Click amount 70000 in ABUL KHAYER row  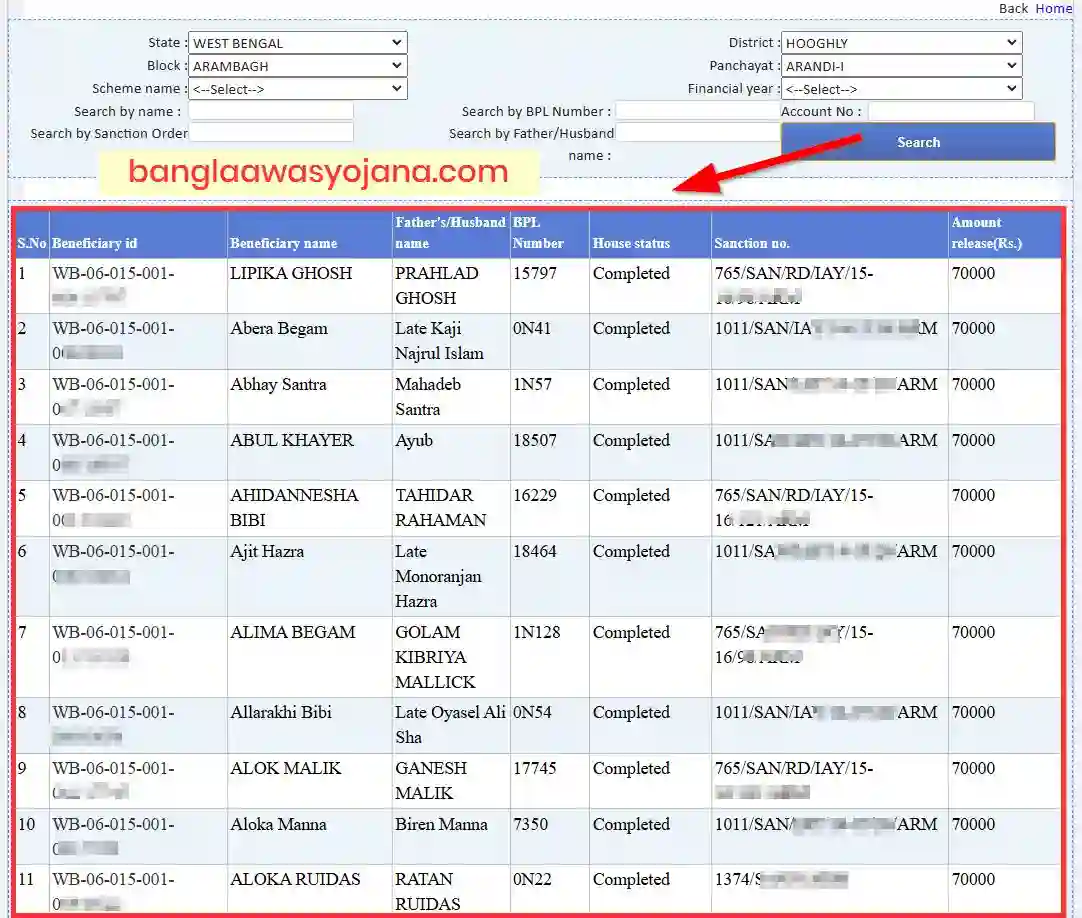(x=974, y=440)
